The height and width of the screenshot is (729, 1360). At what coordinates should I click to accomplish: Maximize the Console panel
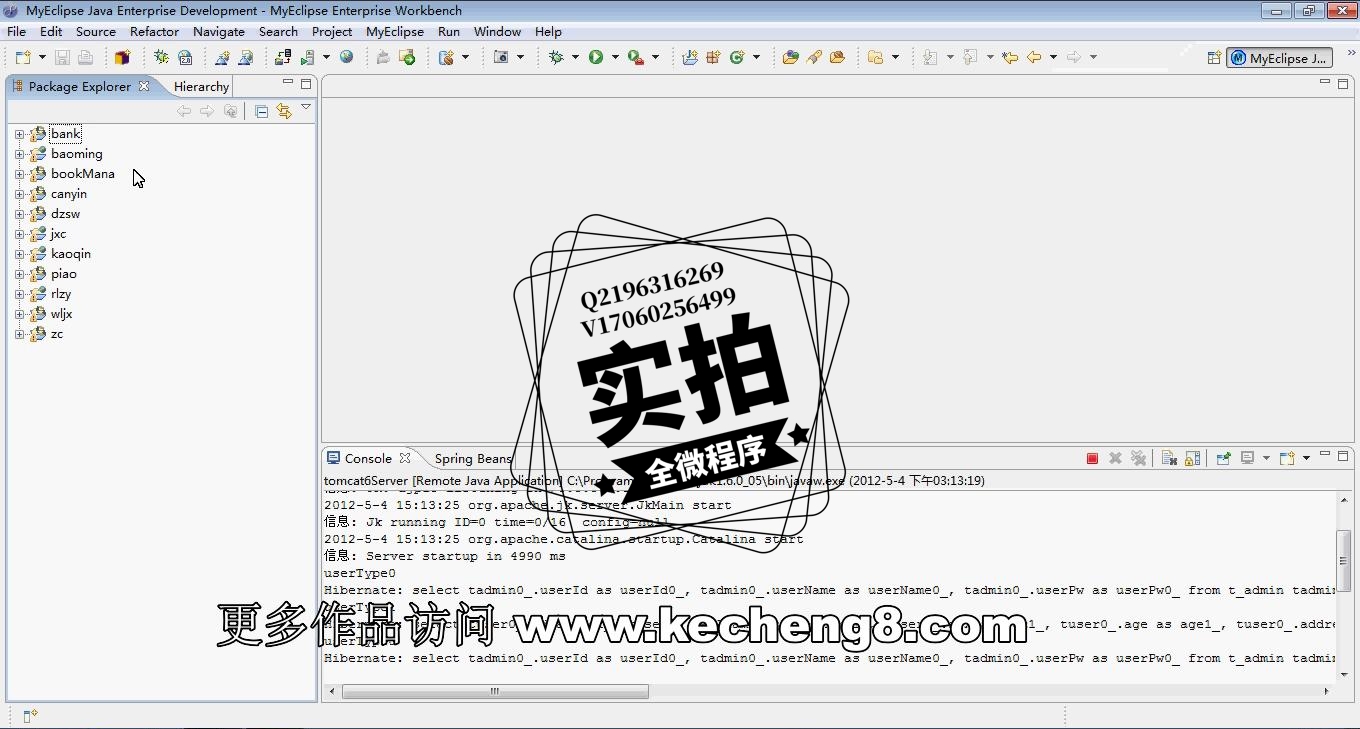click(x=1343, y=455)
